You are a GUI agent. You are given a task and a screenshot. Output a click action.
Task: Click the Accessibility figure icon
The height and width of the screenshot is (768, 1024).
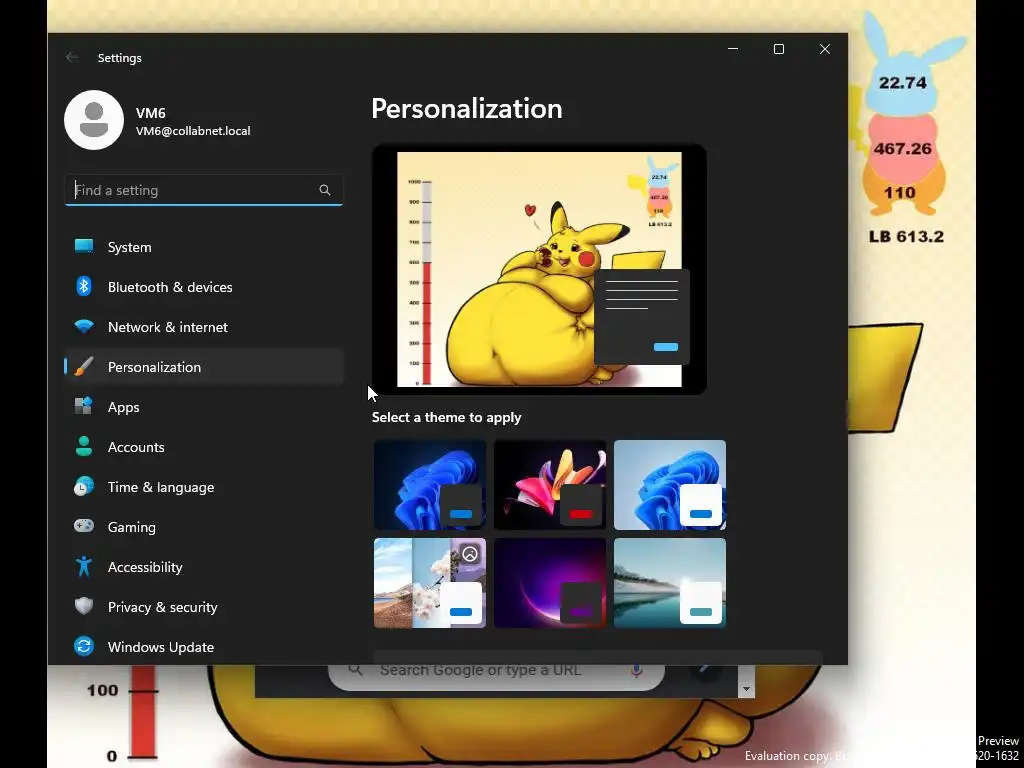pyautogui.click(x=84, y=566)
